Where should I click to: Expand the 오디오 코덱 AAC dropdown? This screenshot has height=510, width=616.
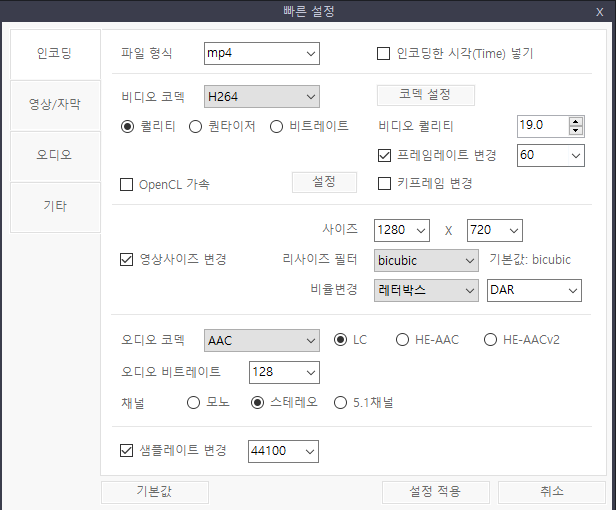(262, 340)
